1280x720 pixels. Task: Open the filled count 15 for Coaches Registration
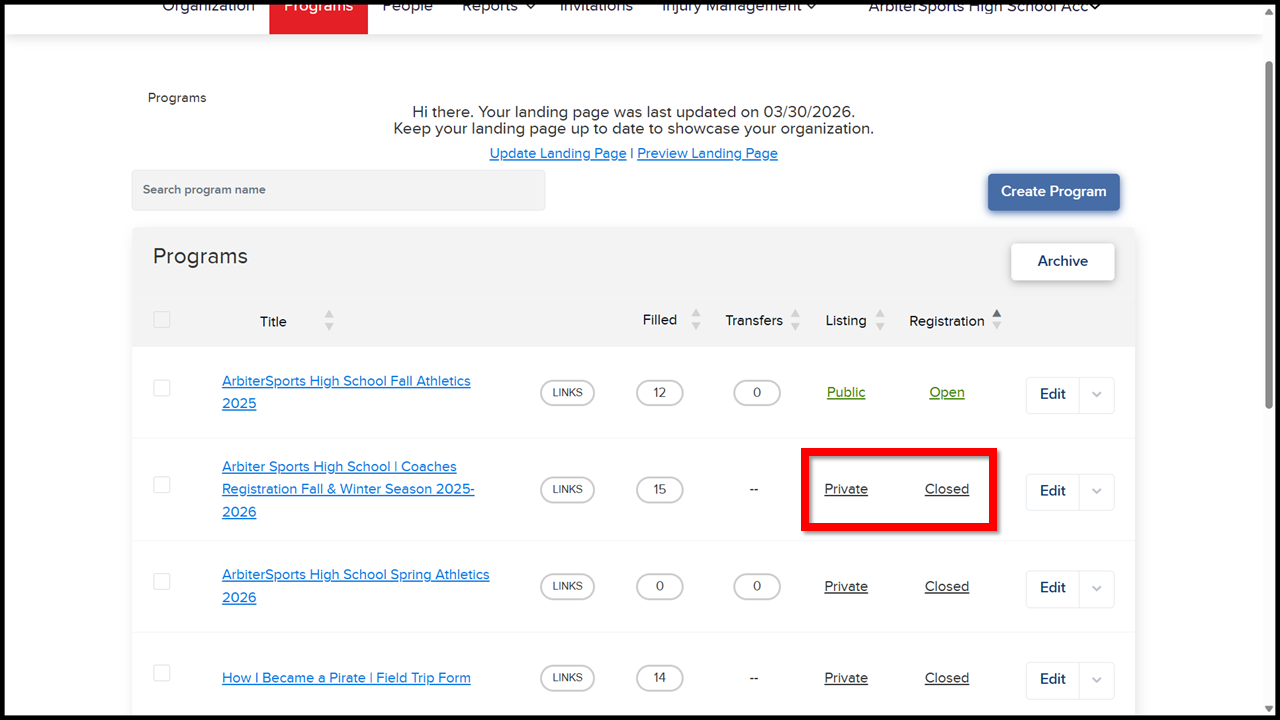coord(660,490)
